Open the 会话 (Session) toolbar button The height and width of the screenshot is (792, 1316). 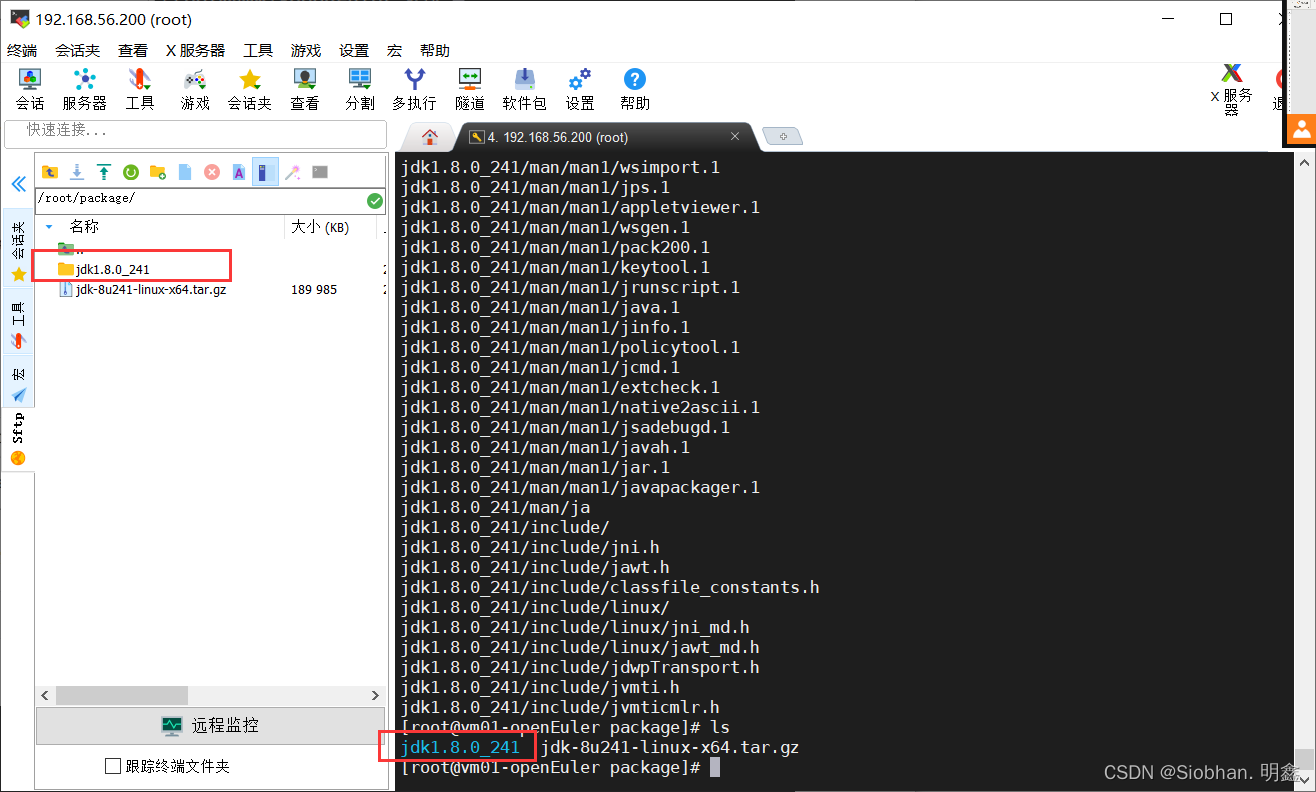[x=30, y=88]
